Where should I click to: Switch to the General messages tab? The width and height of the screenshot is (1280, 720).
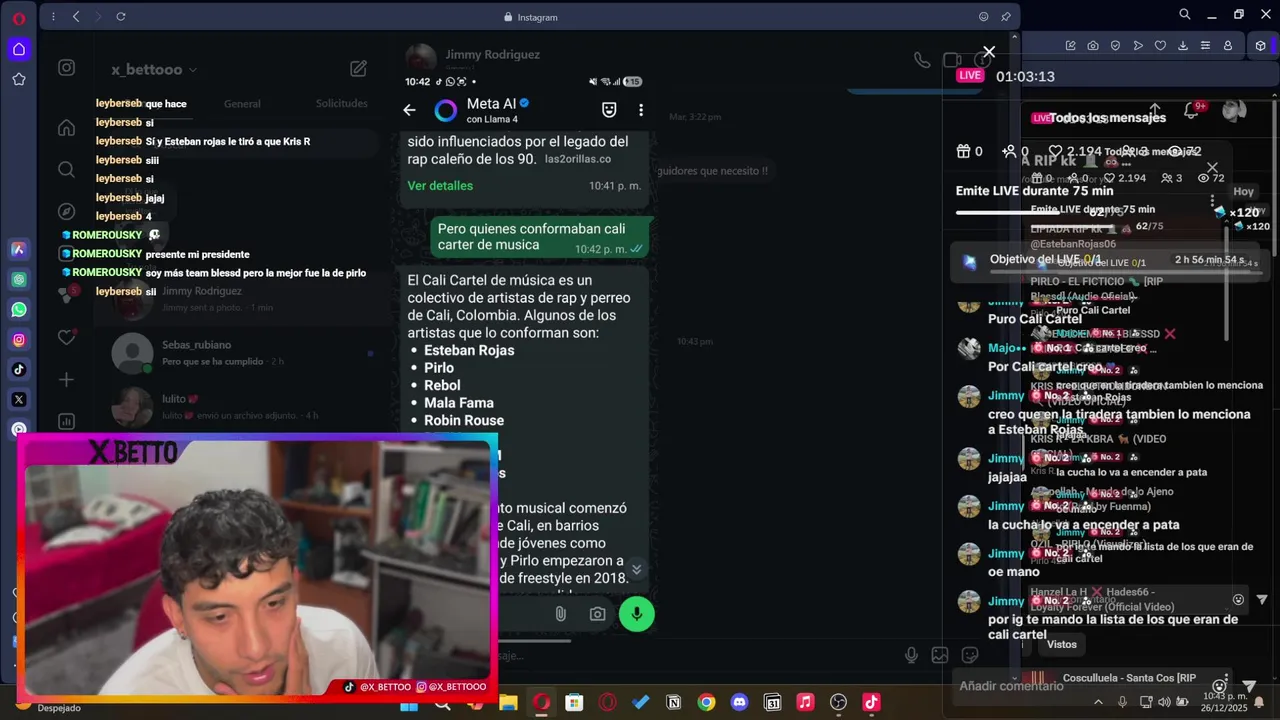tap(242, 104)
